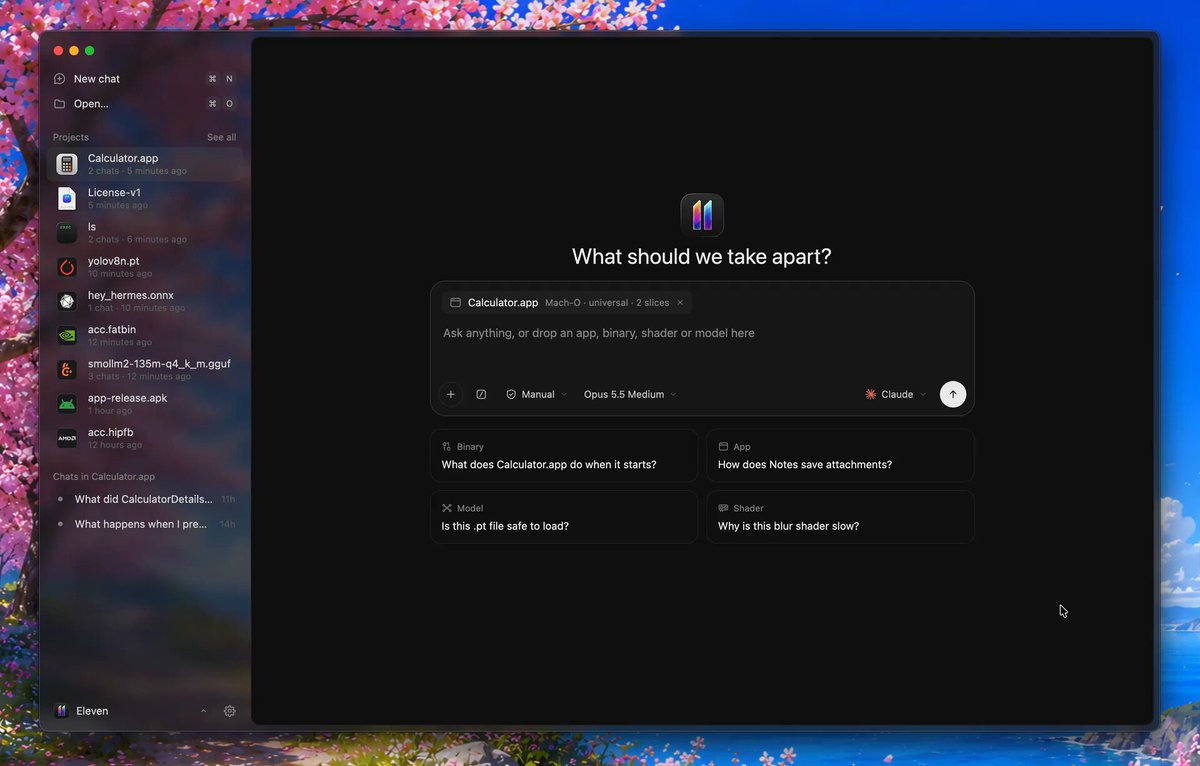The image size is (1200, 766).
Task: Click the slash command icon in composer
Action: 481,394
